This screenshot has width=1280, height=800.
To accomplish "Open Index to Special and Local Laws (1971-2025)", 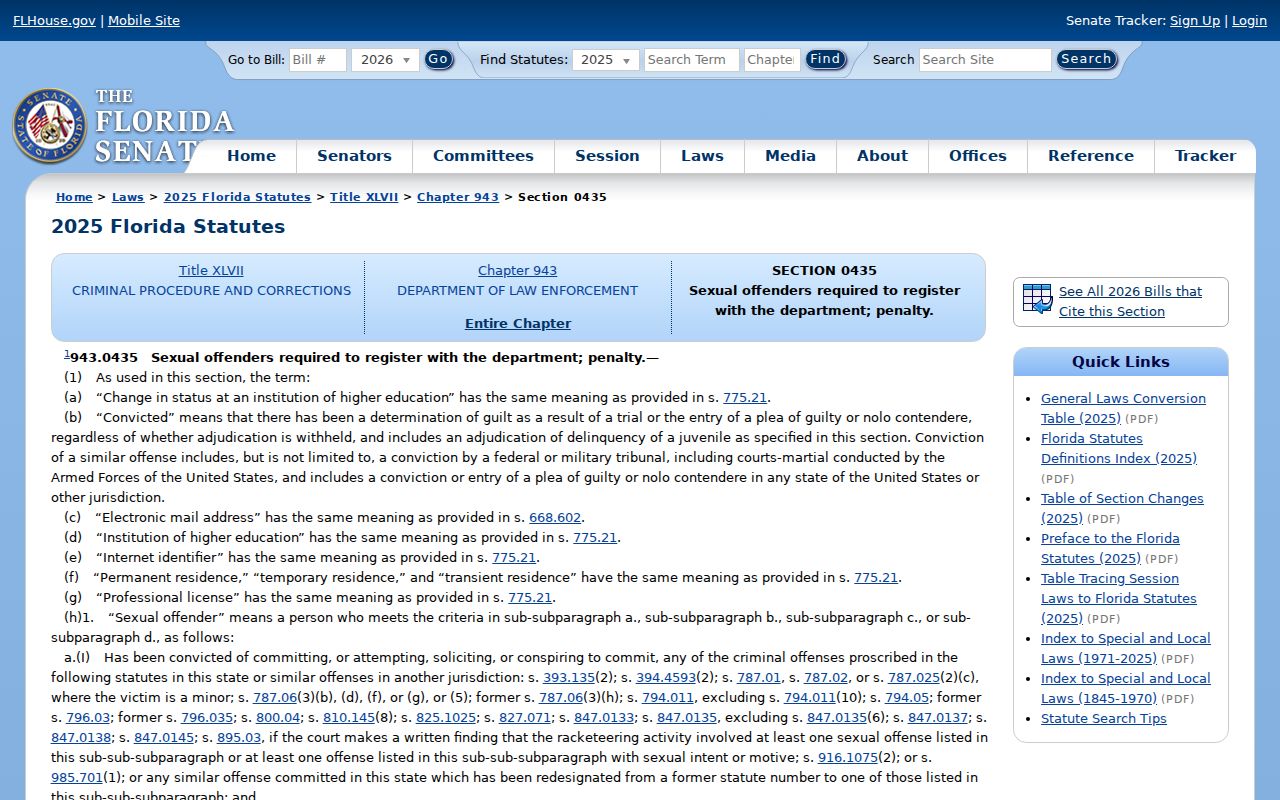I will (x=1125, y=648).
